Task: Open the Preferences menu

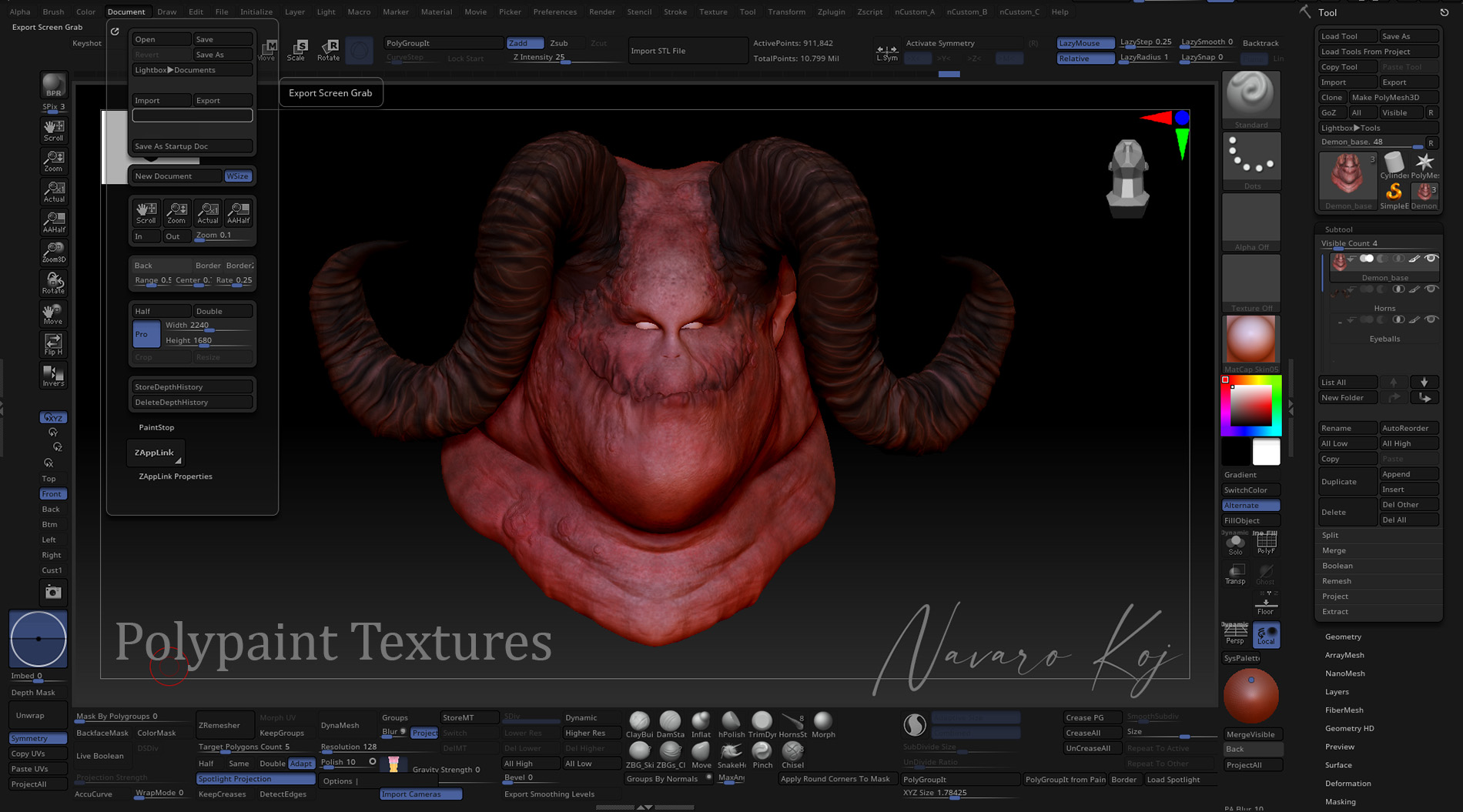Action: tap(554, 12)
